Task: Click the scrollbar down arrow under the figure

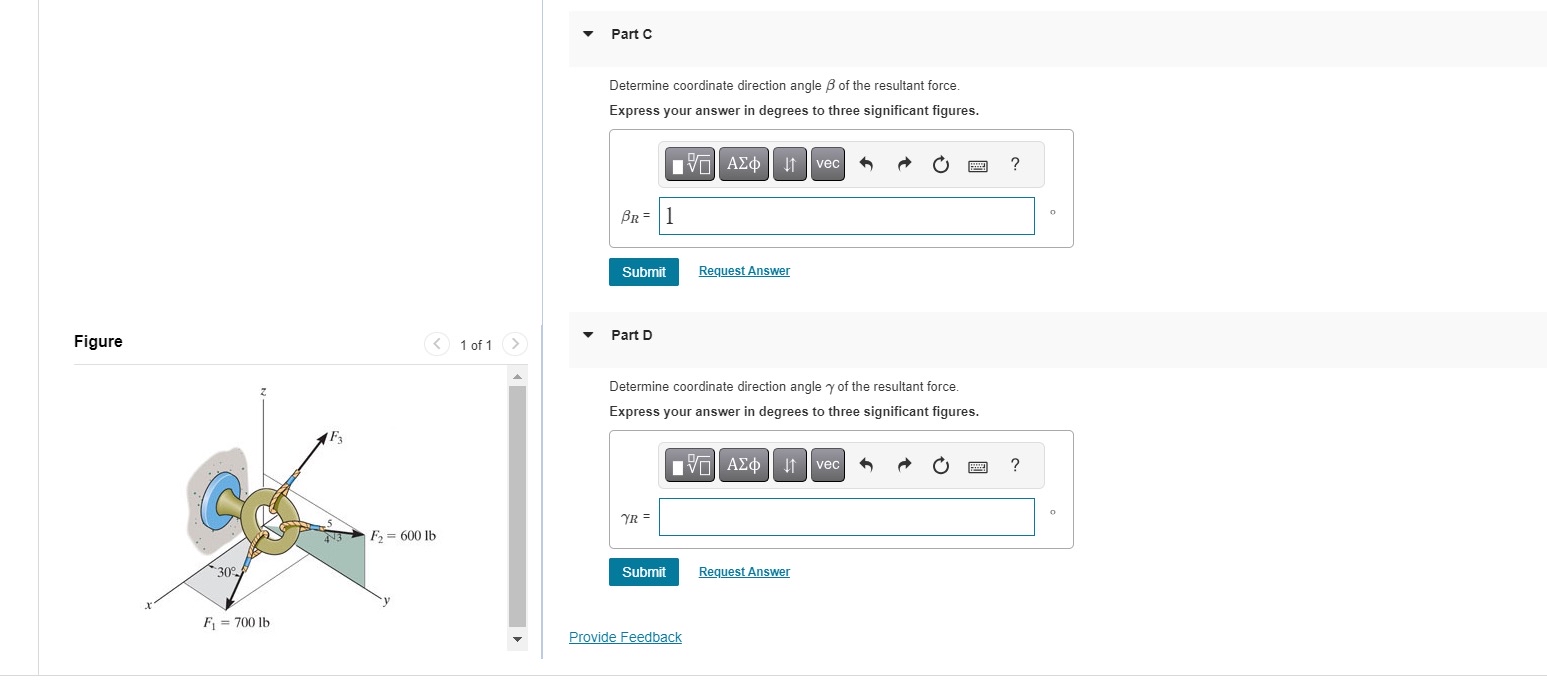Action: point(517,639)
